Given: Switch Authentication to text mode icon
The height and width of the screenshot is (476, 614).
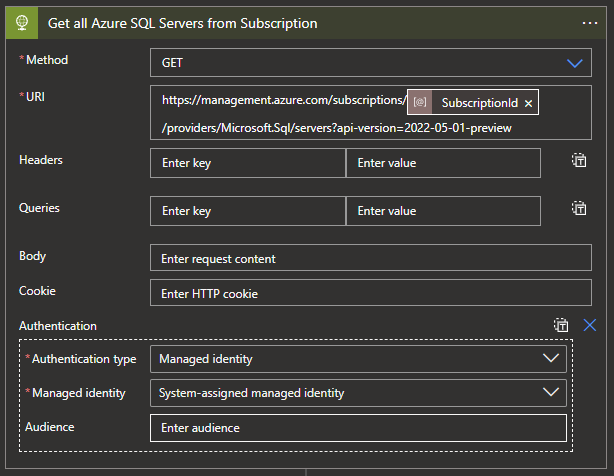Looking at the screenshot, I should click(561, 325).
